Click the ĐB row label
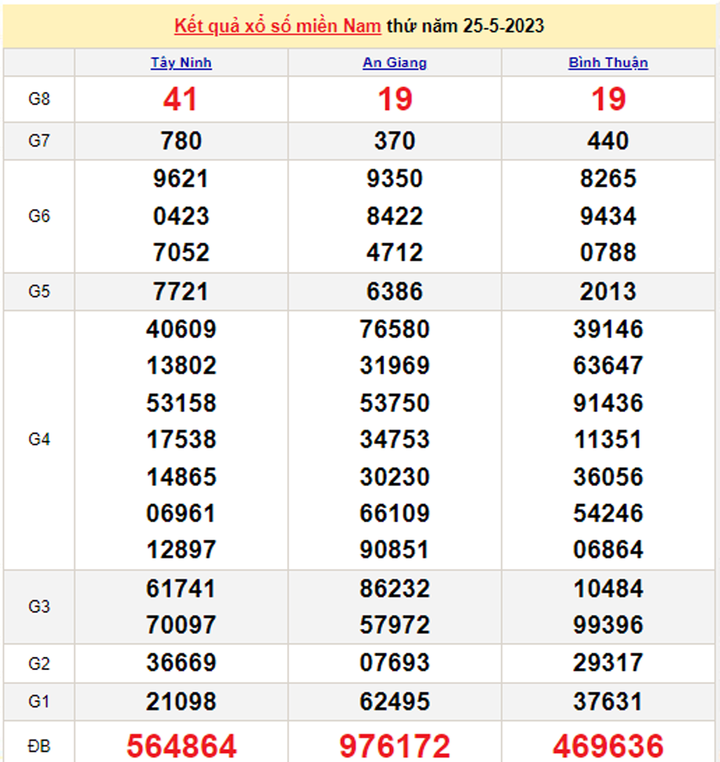 click(x=39, y=745)
